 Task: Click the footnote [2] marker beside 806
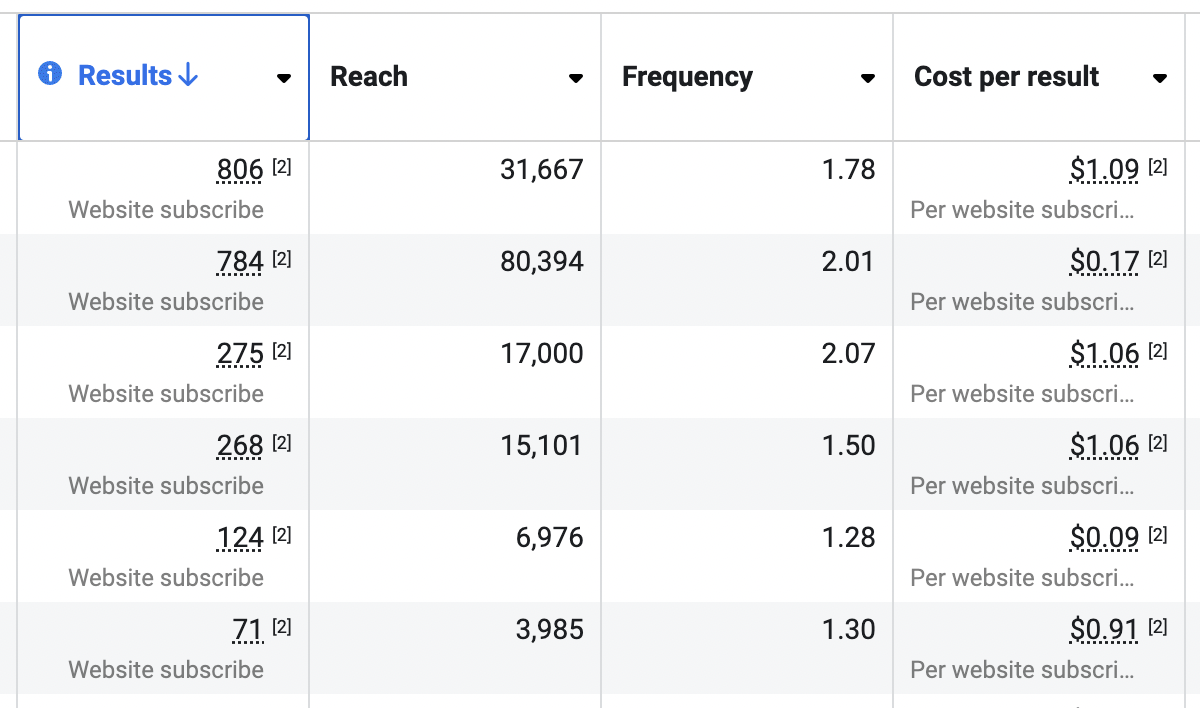[282, 167]
